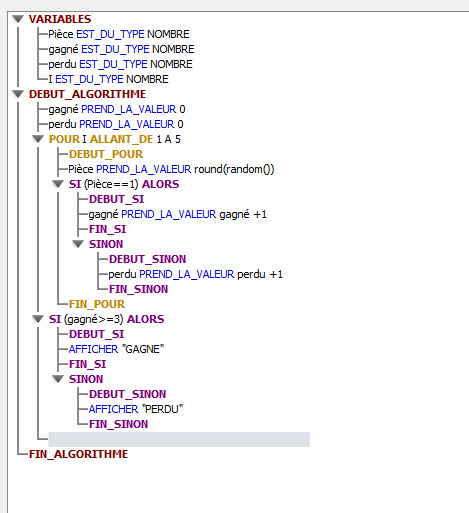
Task: Click the highlighted empty line before FIN_ALGORITHME
Action: (179, 439)
